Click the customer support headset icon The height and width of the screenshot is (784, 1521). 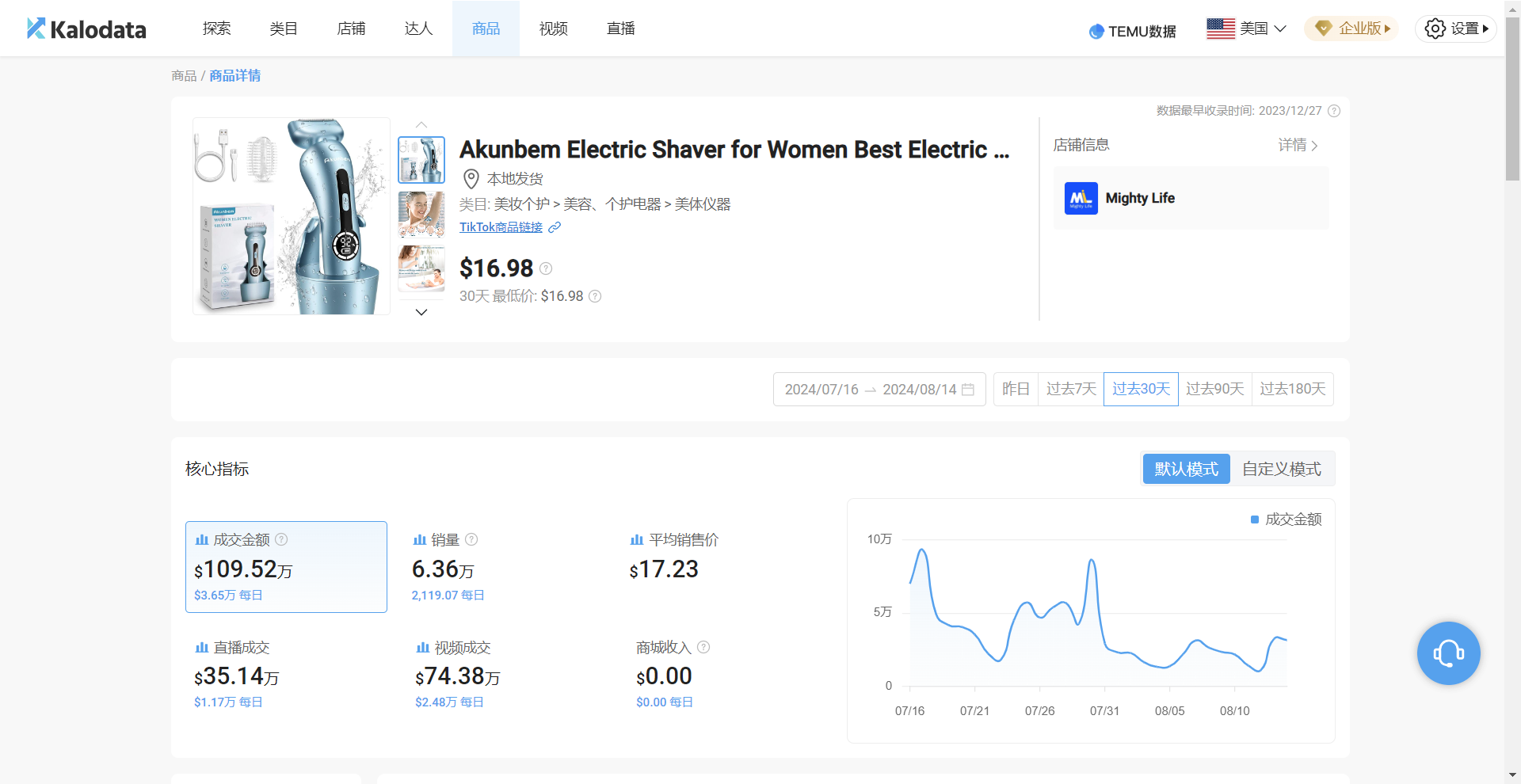(x=1448, y=653)
